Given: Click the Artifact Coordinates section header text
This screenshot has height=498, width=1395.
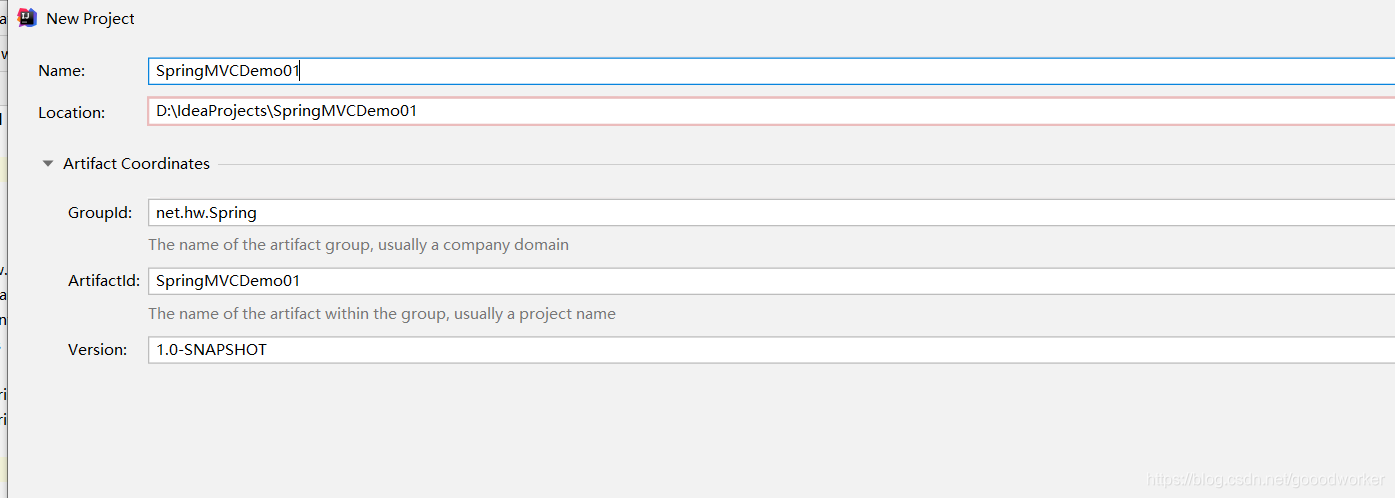Looking at the screenshot, I should (x=137, y=164).
